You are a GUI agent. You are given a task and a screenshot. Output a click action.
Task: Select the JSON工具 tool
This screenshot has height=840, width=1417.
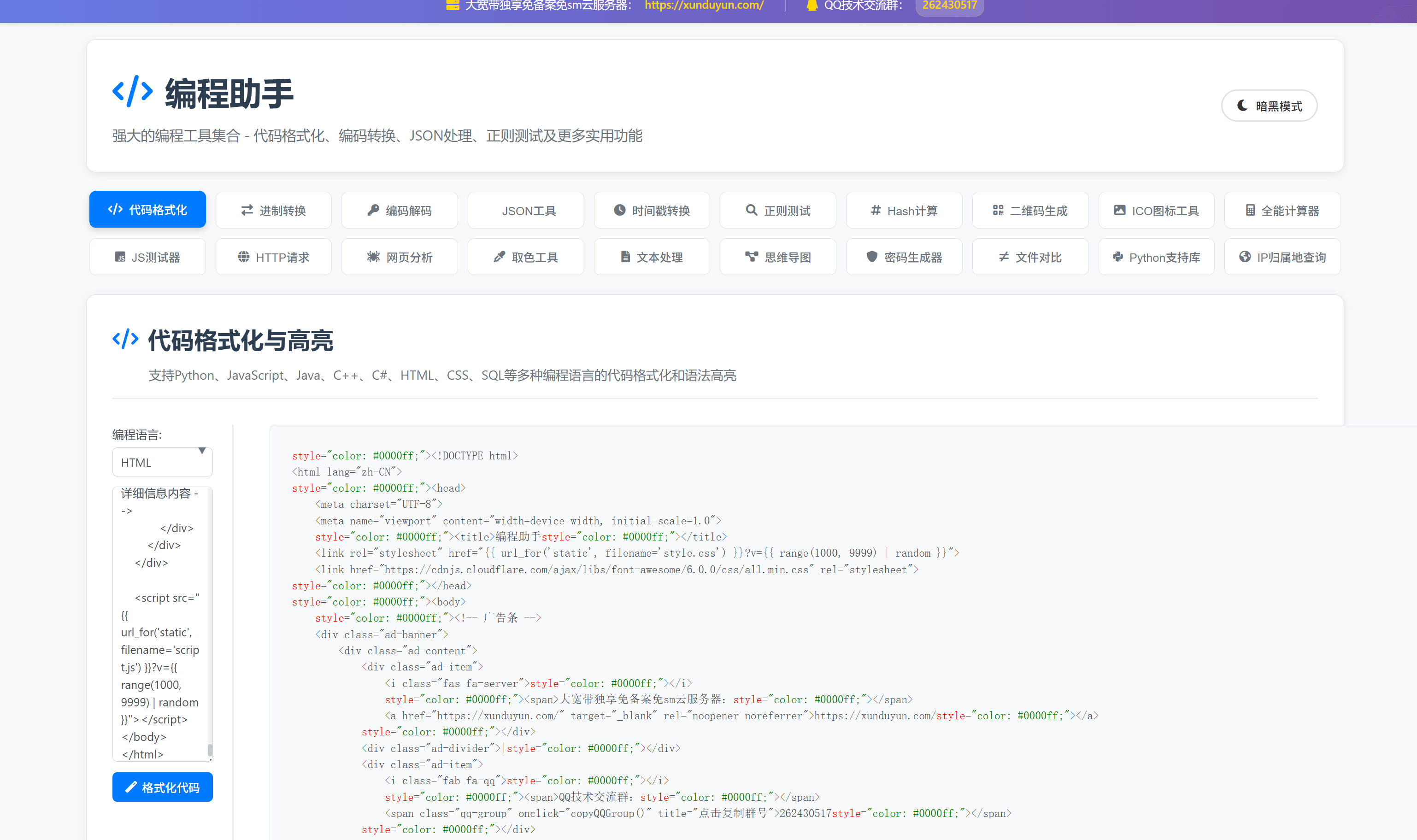pyautogui.click(x=525, y=210)
